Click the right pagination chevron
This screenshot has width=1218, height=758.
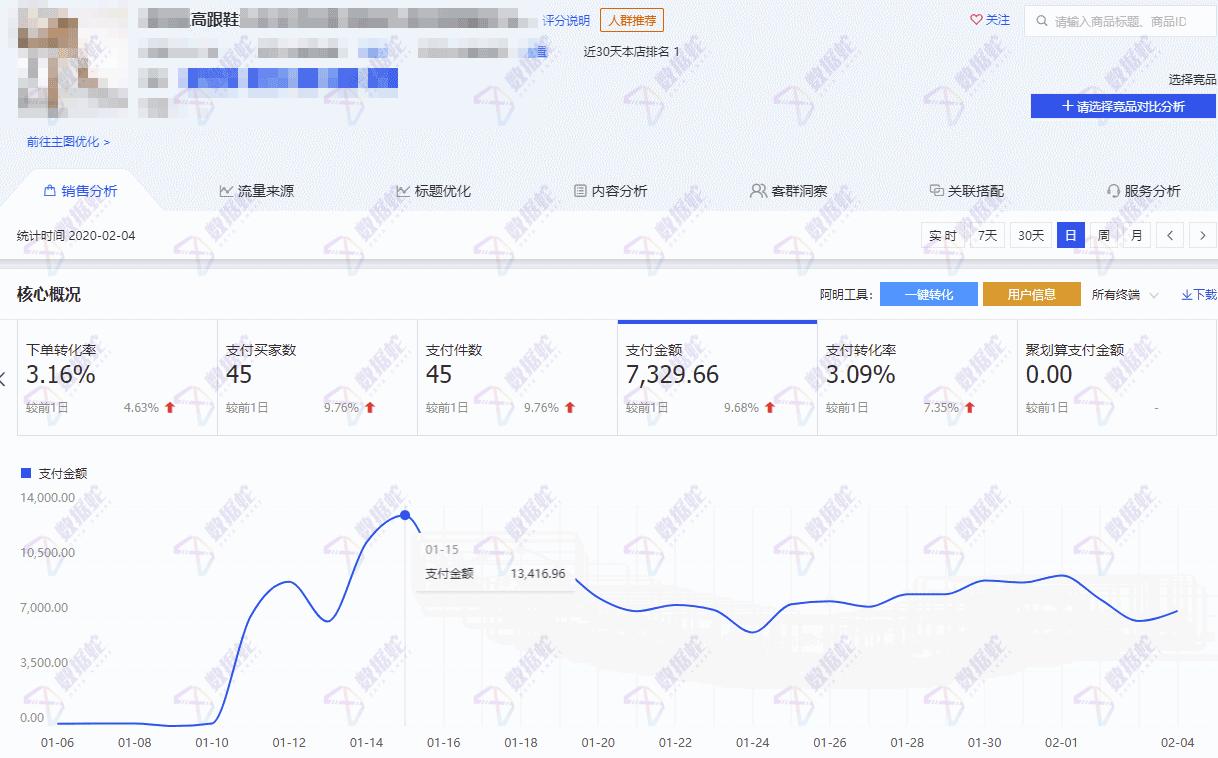1203,235
